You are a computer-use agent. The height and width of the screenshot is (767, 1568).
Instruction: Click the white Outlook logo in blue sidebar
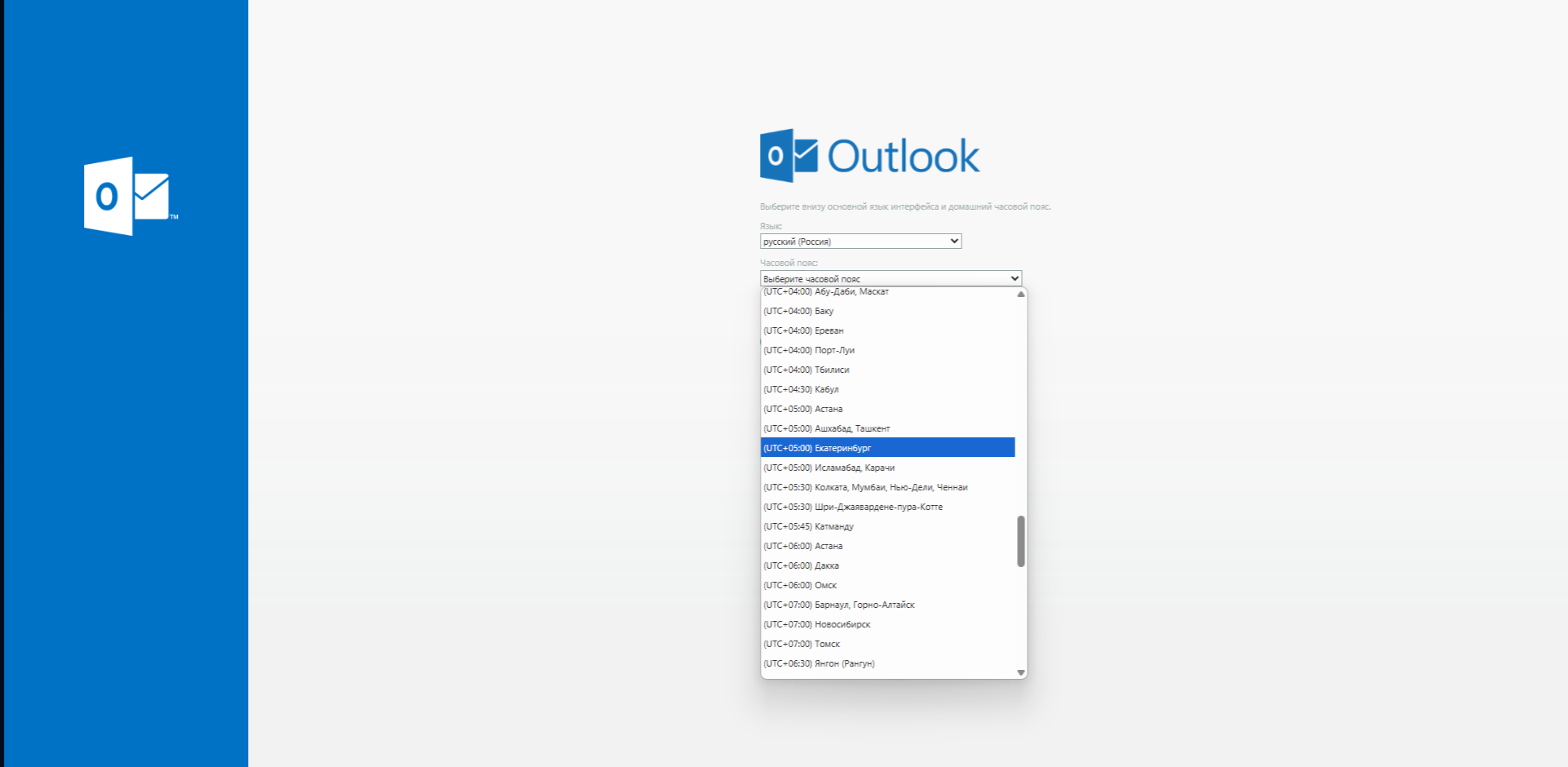pyautogui.click(x=129, y=196)
